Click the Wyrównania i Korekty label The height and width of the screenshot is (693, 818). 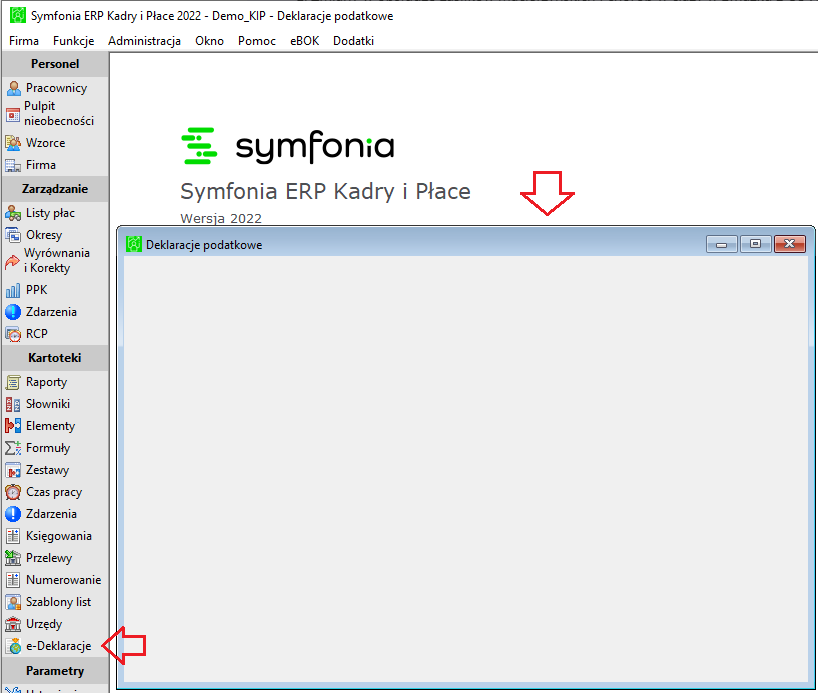[x=57, y=260]
